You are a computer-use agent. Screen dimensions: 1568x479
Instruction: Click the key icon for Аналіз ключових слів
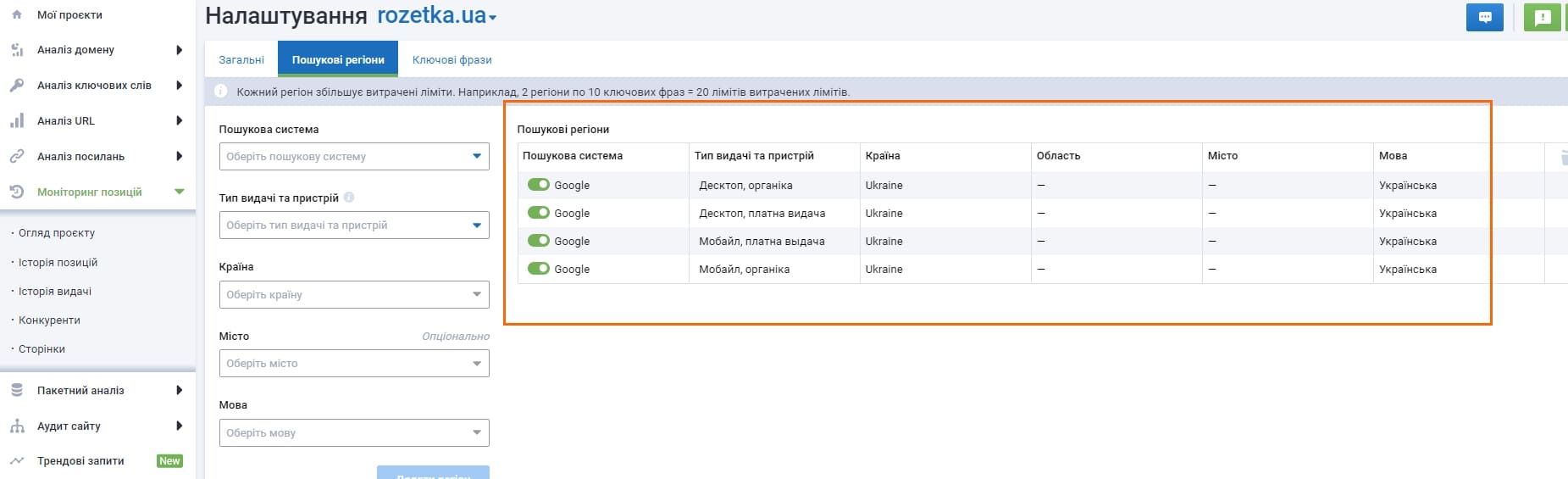tap(17, 85)
